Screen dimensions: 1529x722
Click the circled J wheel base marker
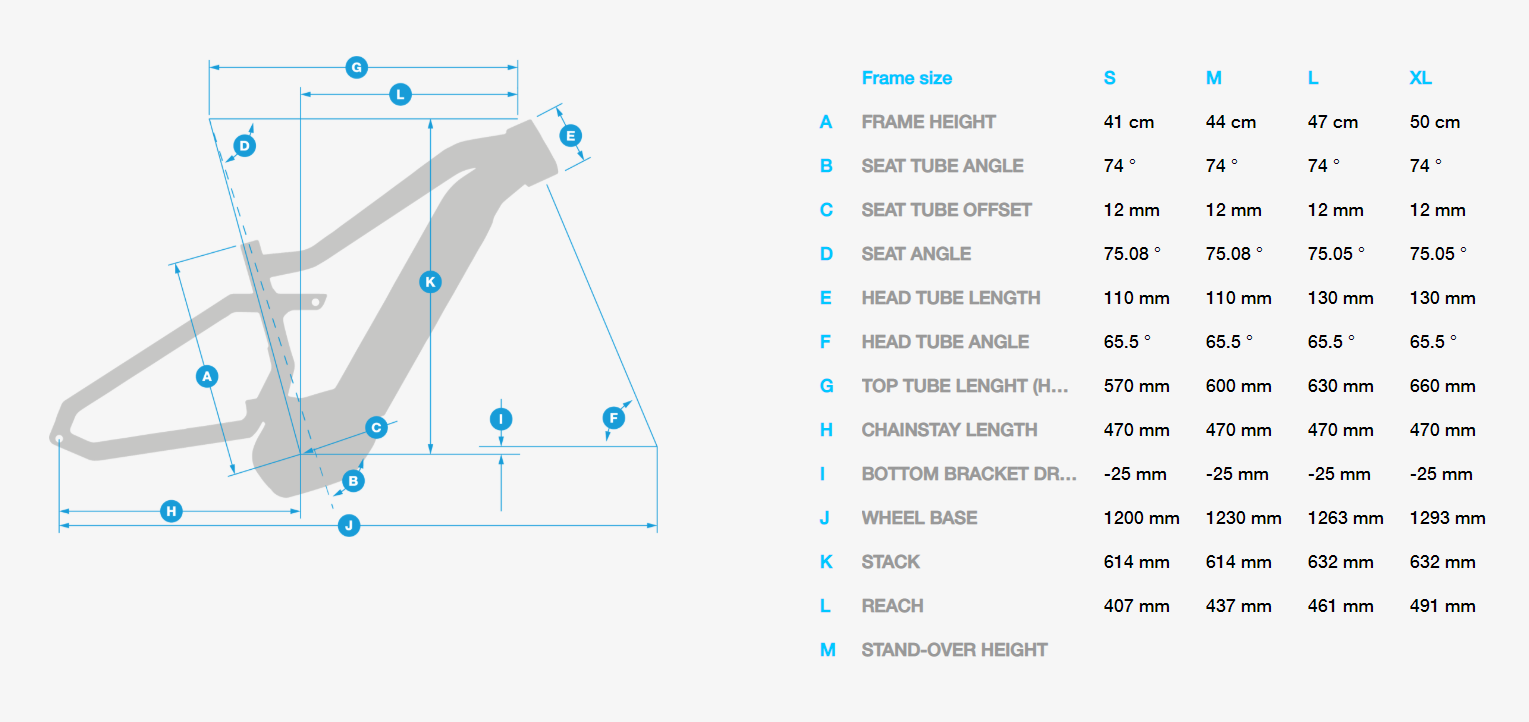click(348, 525)
